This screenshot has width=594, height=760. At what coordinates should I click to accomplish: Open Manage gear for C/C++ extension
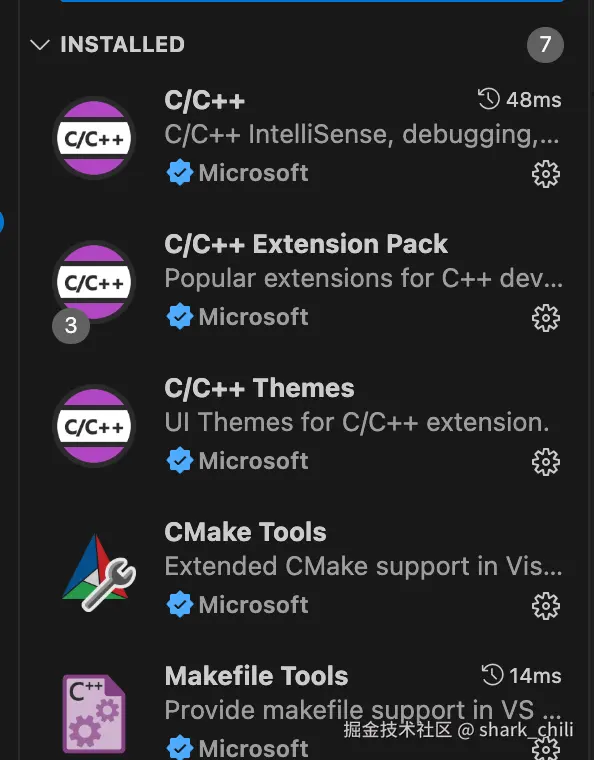pos(546,174)
